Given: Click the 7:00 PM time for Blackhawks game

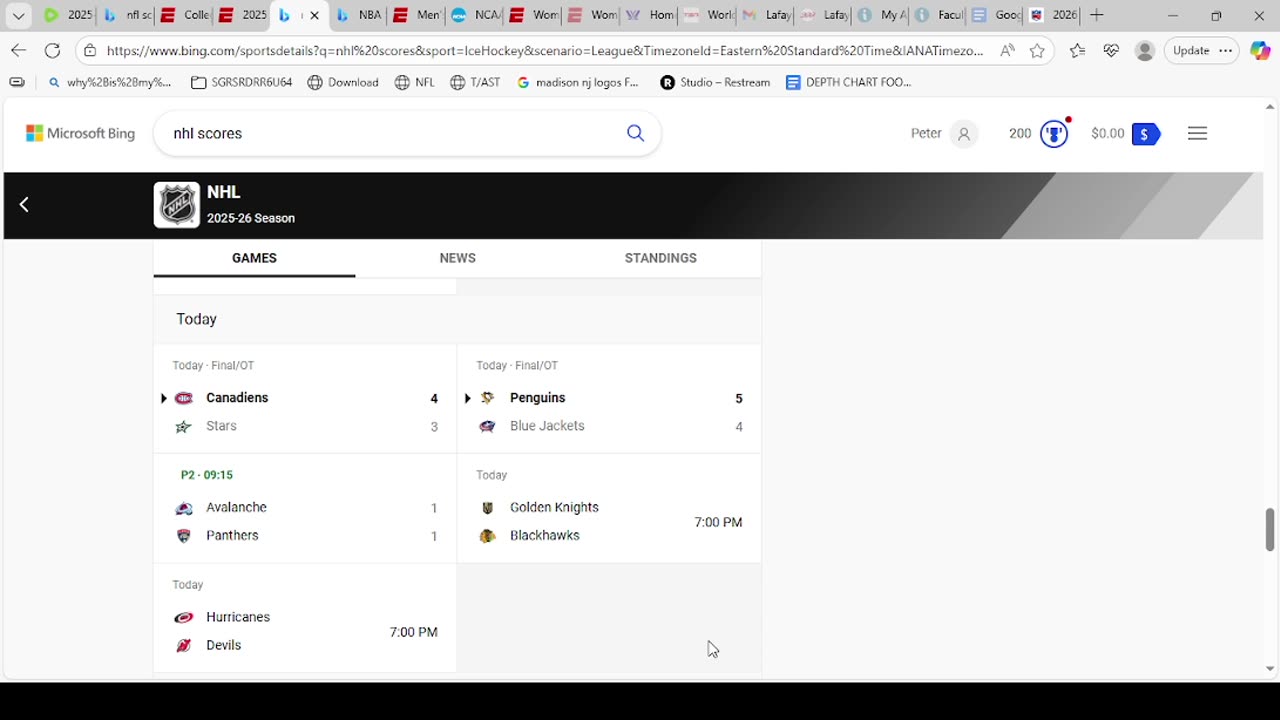Looking at the screenshot, I should click(718, 522).
